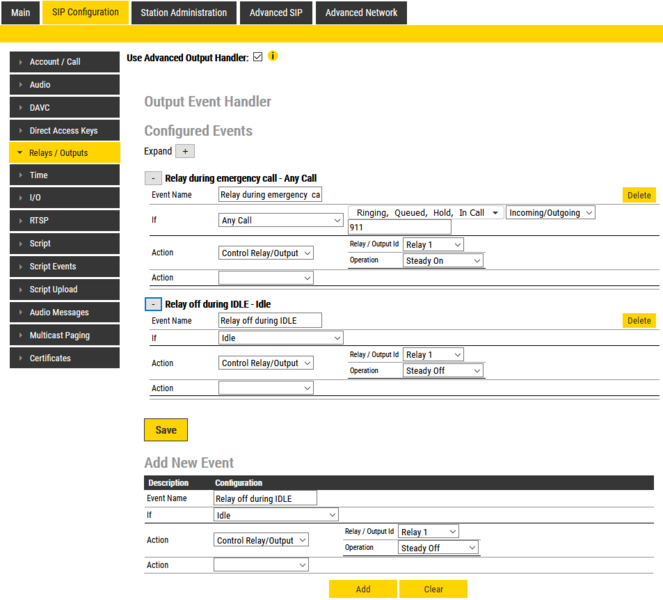Open the Add New Event Control Relay/Output dropdown
Image resolution: width=663 pixels, height=600 pixels.
click(x=261, y=540)
